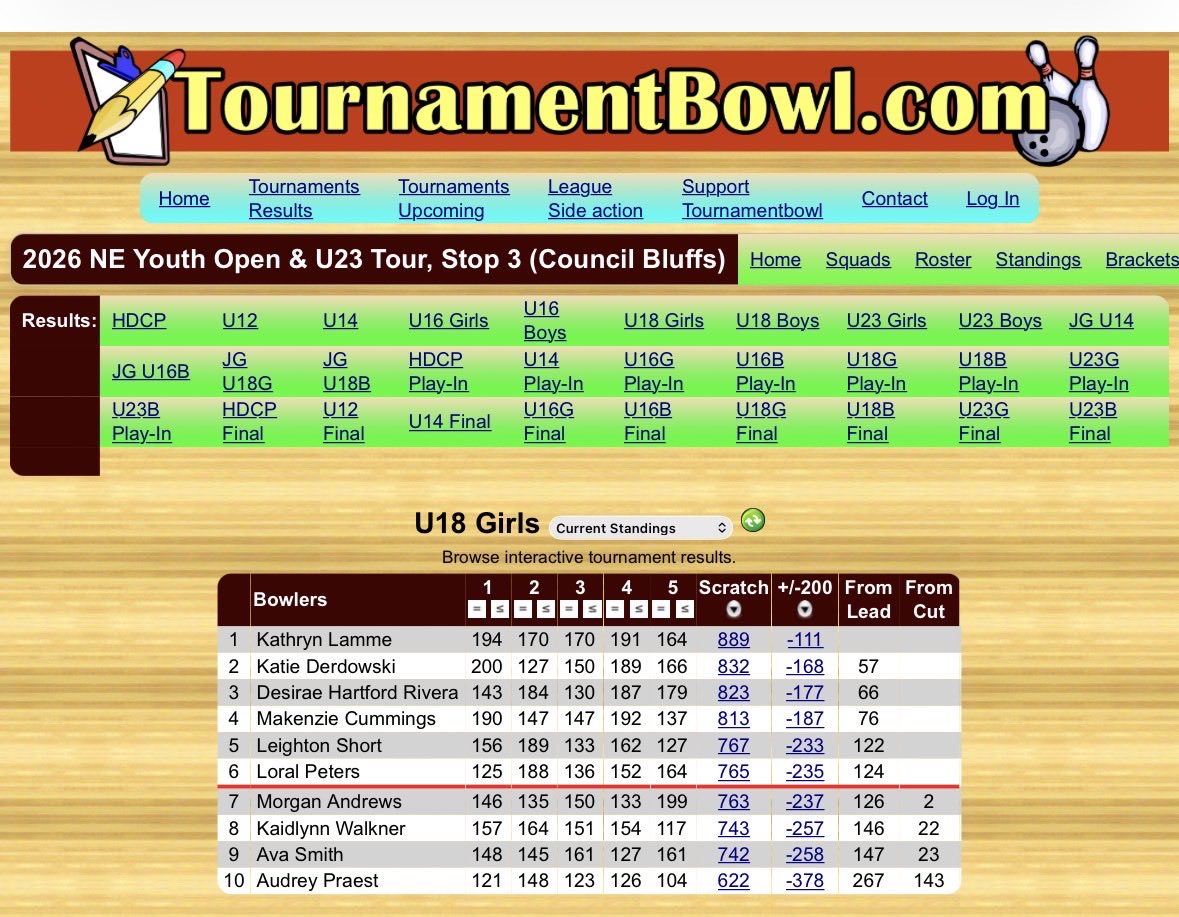Open Support Tournamentbowl menu item
The width and height of the screenshot is (1179, 917).
point(752,198)
